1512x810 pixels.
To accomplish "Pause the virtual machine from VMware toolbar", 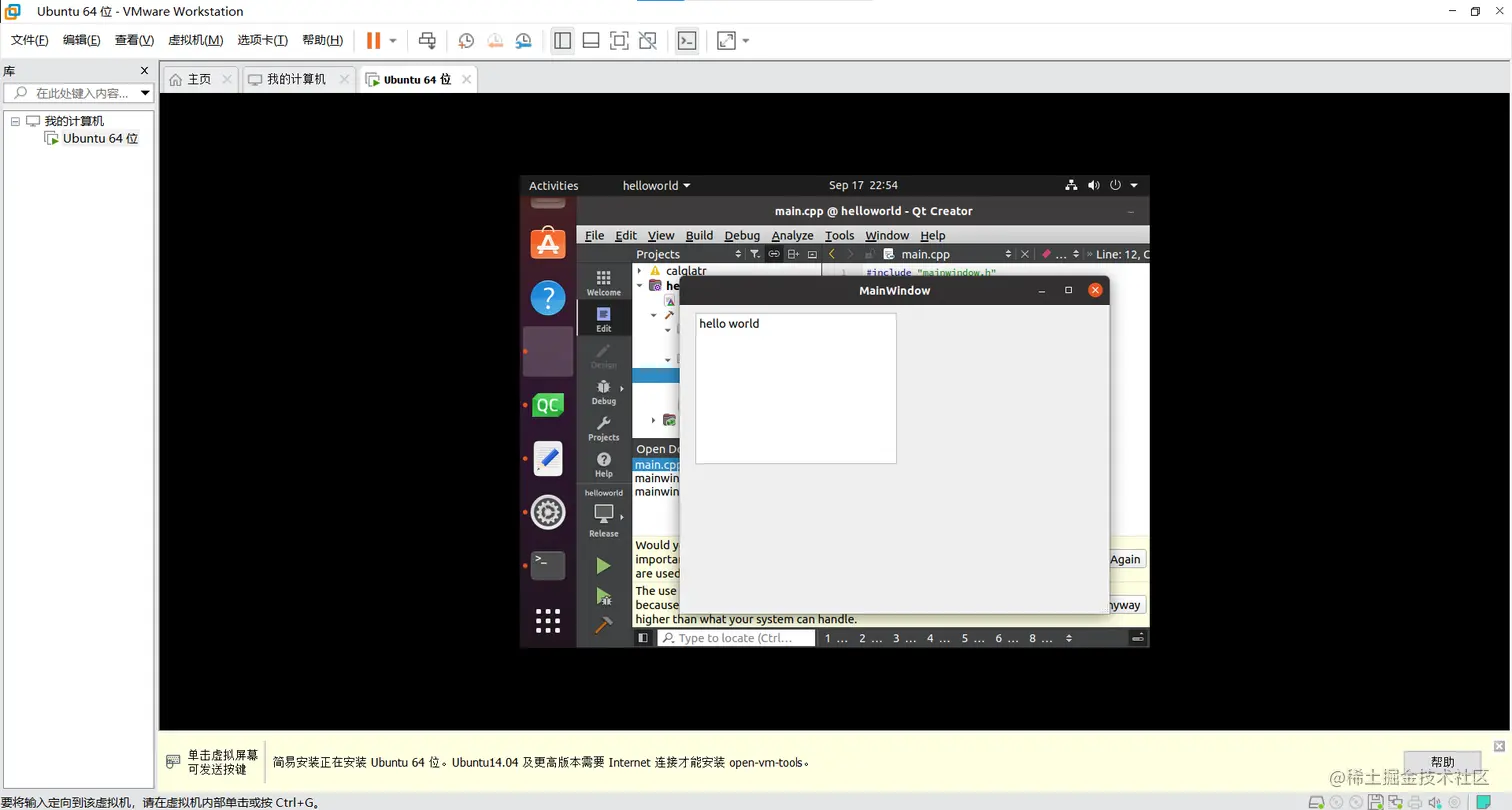I will click(373, 40).
